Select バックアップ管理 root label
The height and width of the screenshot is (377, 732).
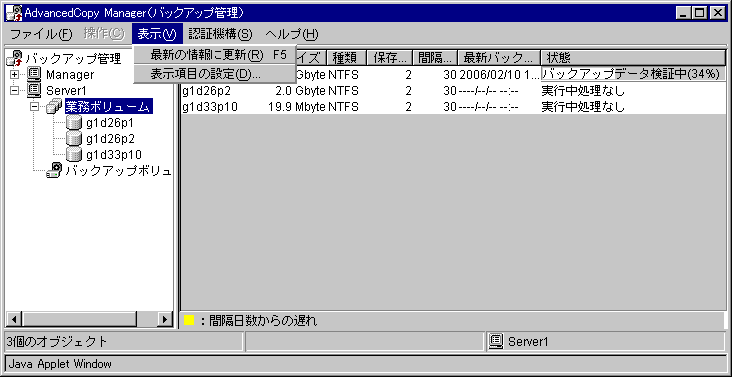click(73, 58)
